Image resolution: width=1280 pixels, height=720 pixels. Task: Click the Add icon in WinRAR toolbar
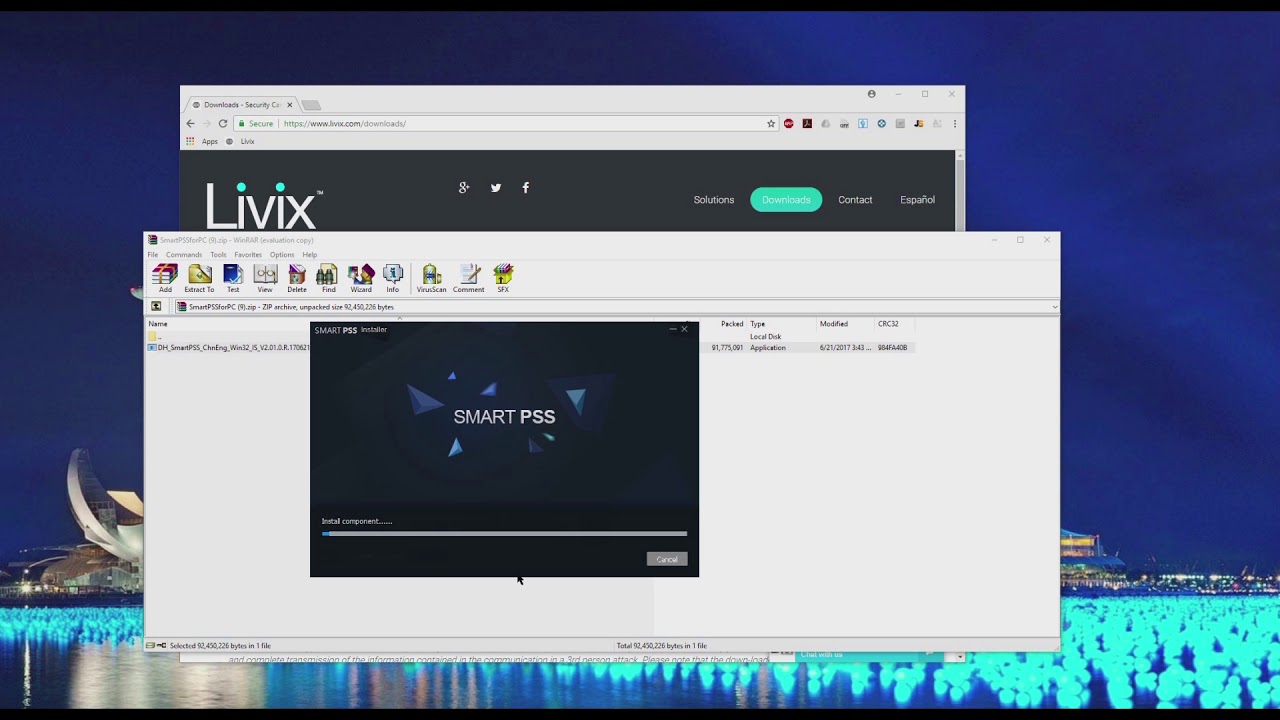(165, 278)
